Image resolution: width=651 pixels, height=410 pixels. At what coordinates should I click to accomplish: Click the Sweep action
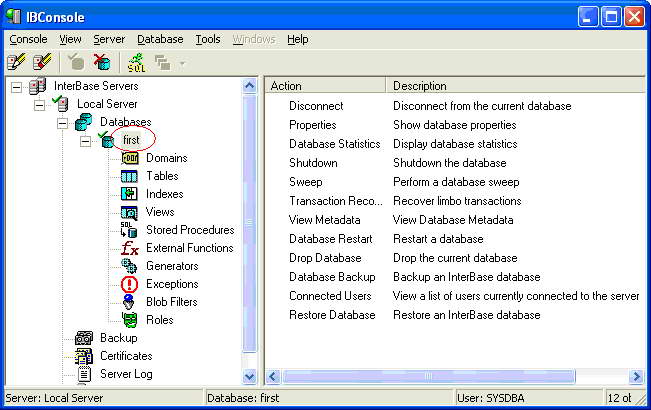point(306,182)
